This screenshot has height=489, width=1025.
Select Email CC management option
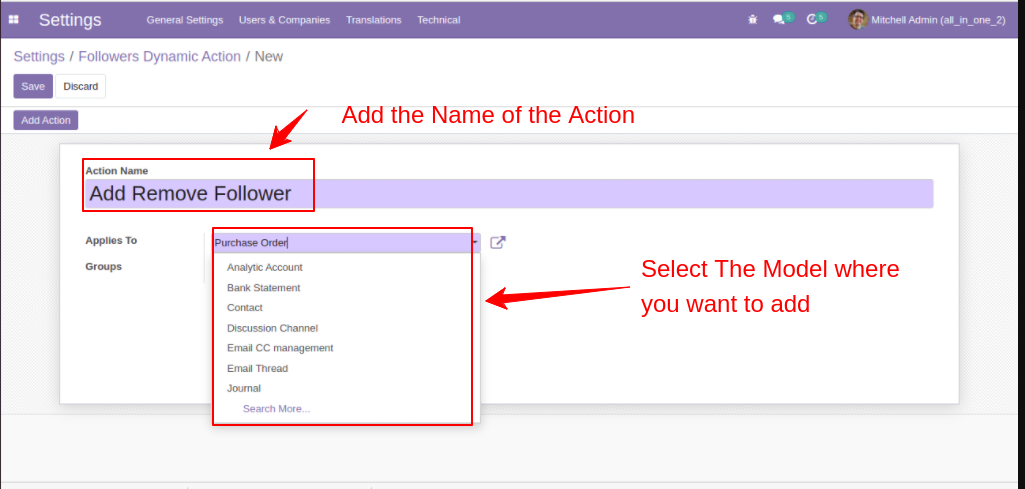[x=280, y=348]
